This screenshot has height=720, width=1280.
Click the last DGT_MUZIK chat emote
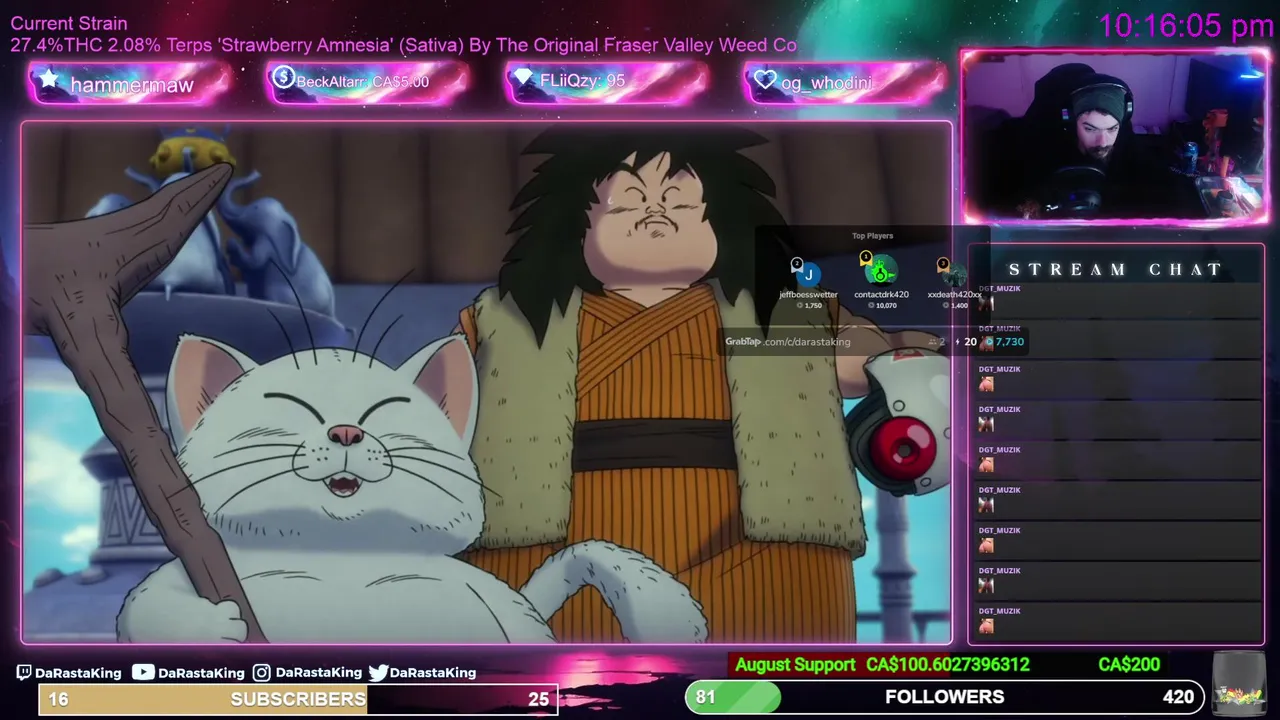click(986, 626)
